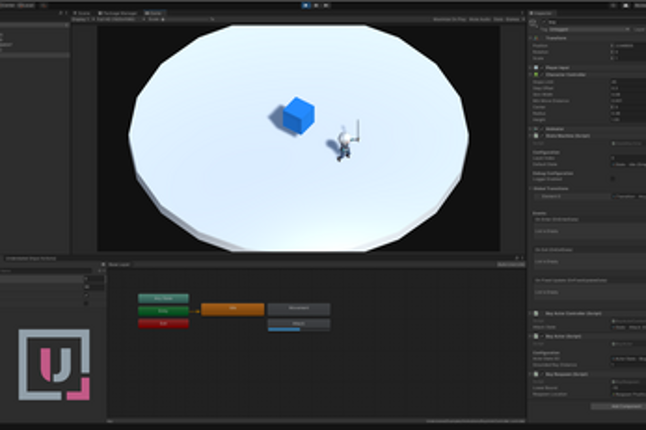Expand the Animator component foldout
Screen dimensions: 646x430
[530, 129]
